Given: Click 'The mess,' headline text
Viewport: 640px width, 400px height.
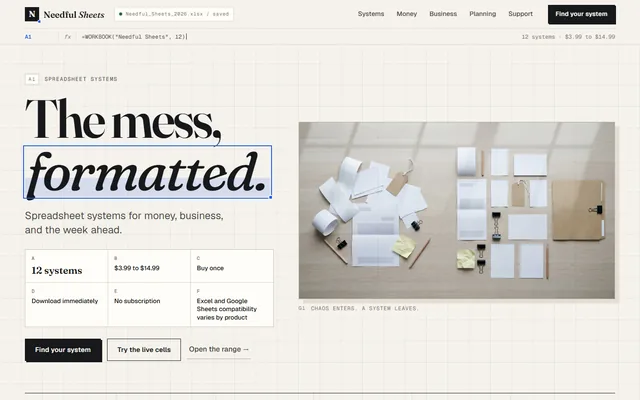Looking at the screenshot, I should [123, 120].
